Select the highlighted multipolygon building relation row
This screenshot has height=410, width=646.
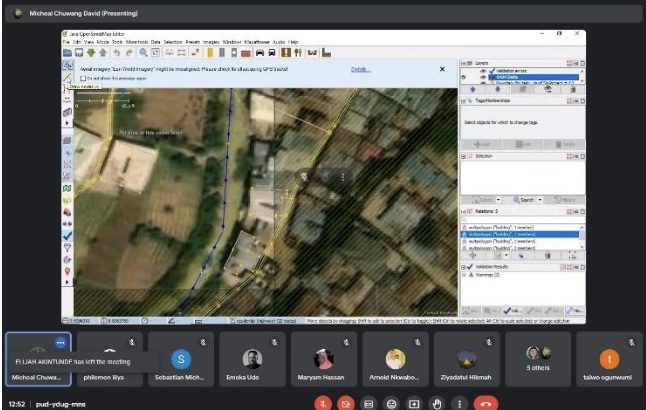click(x=520, y=234)
